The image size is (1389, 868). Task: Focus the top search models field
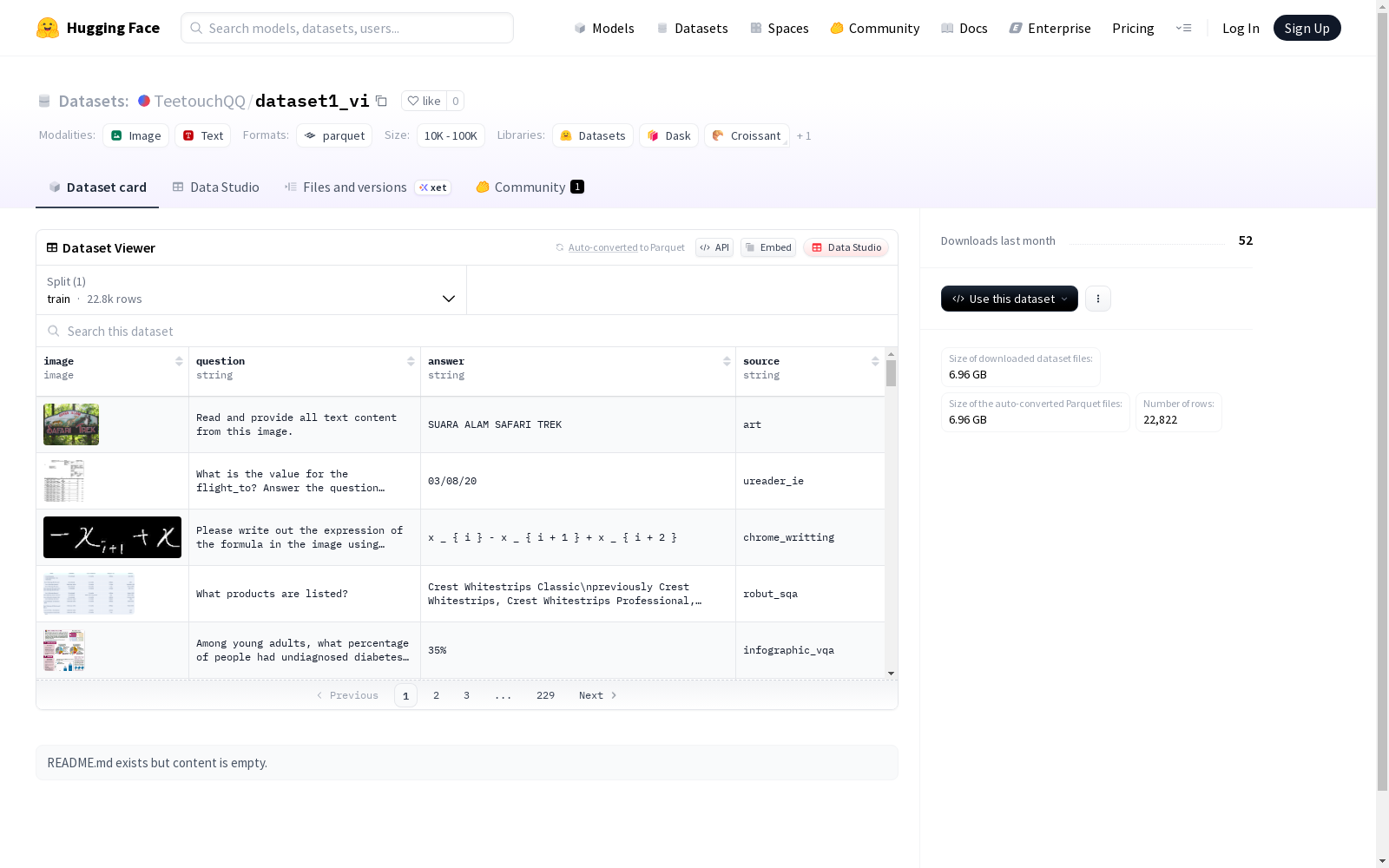(347, 28)
